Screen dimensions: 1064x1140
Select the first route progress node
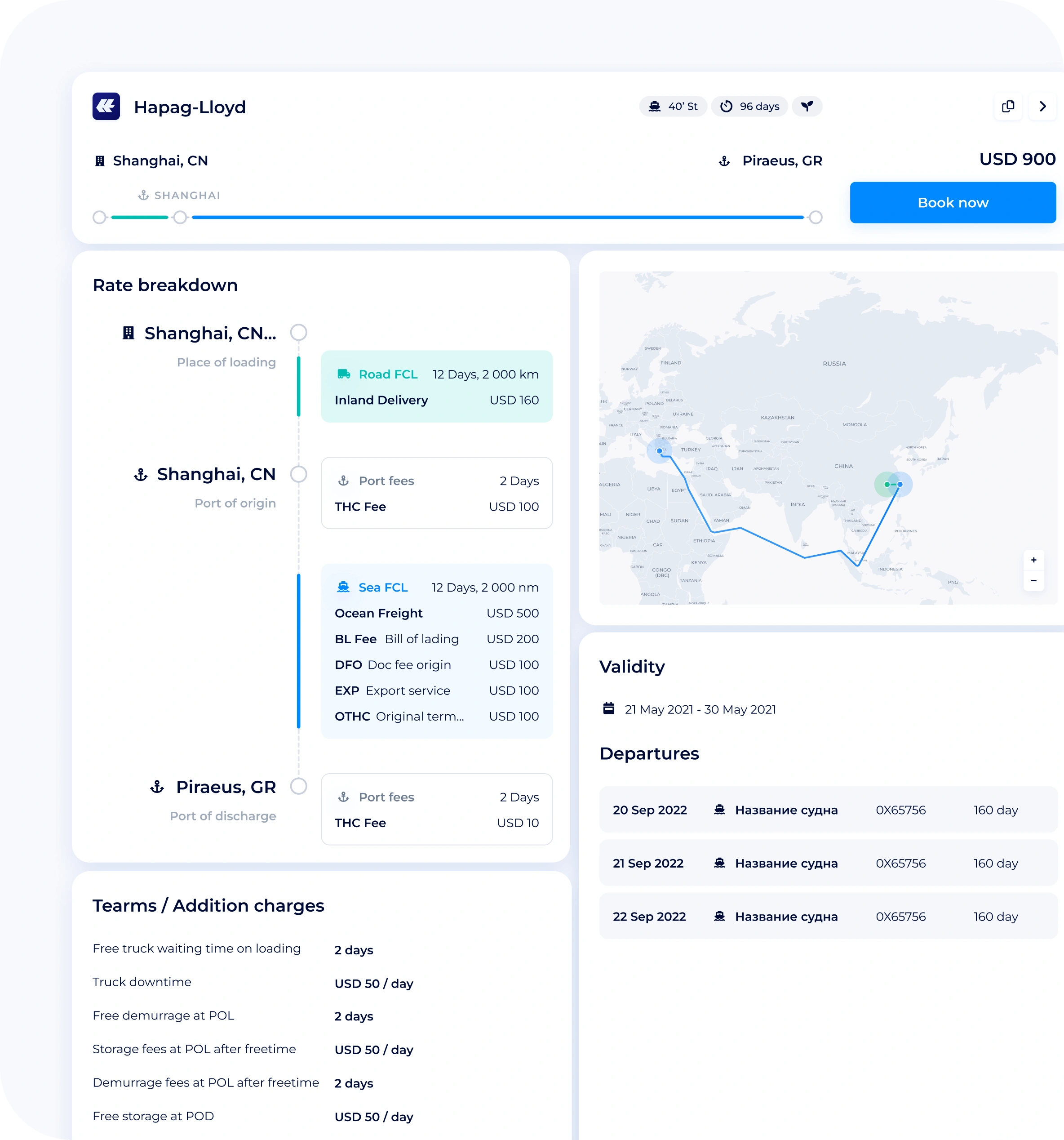100,217
